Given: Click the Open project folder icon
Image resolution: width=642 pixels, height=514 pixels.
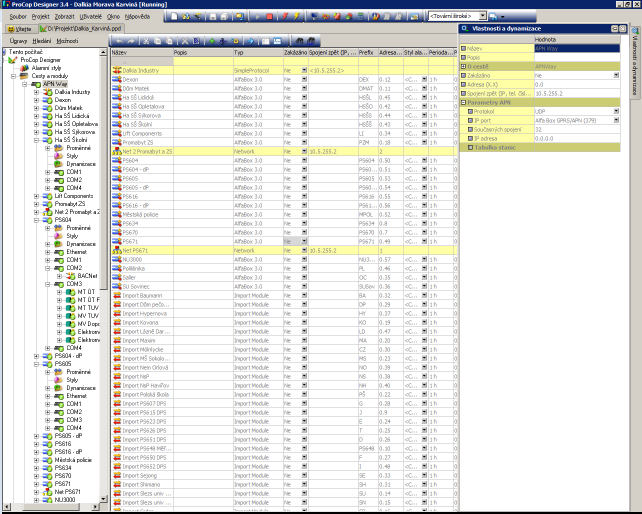Looking at the screenshot, I should coord(186,16).
